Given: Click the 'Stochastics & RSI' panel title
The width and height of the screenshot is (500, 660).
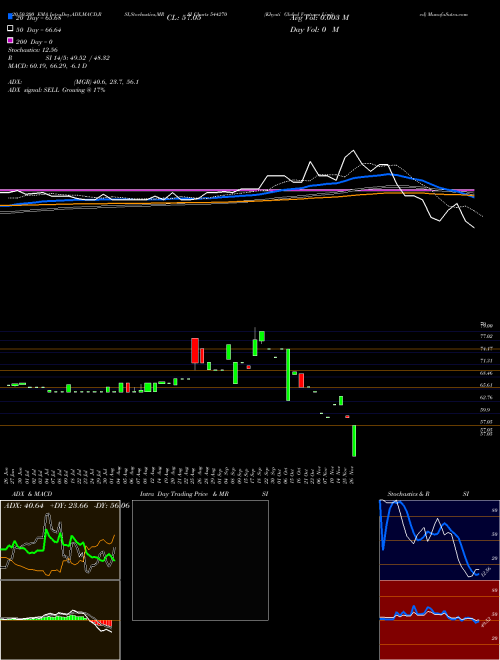Looking at the screenshot, I should click(428, 494).
